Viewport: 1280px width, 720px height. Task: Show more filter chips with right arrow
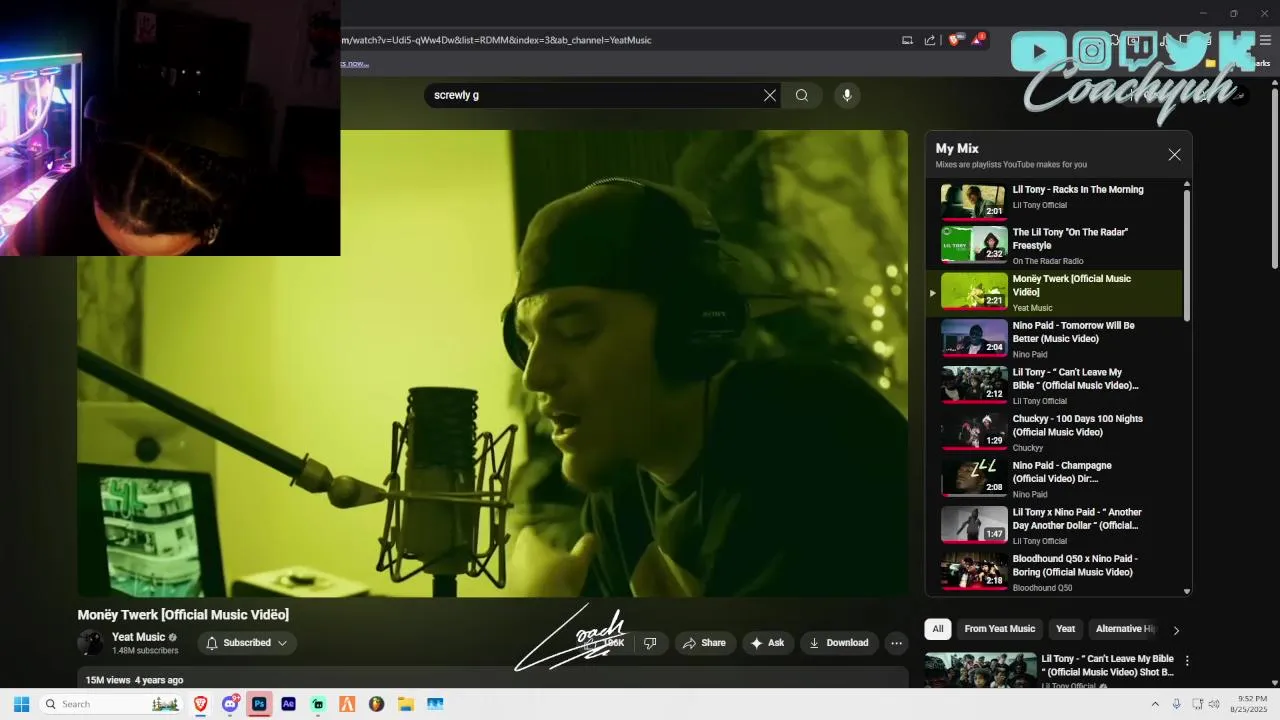click(1176, 630)
